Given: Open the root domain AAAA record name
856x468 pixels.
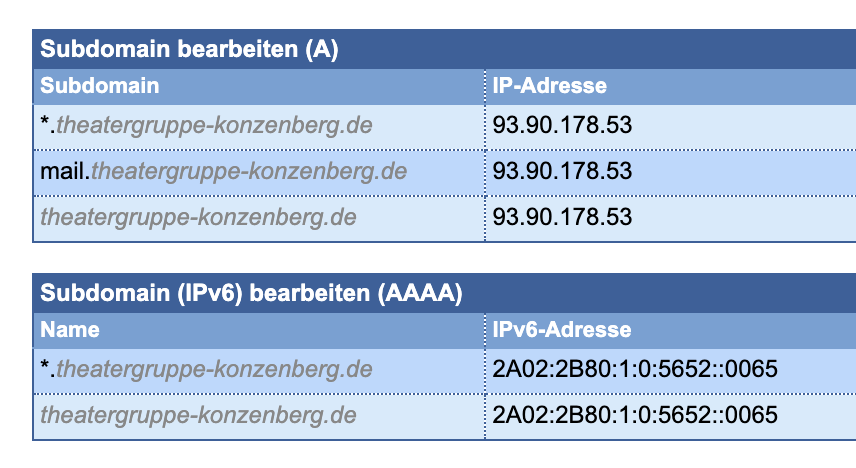Looking at the screenshot, I should 198,416.
